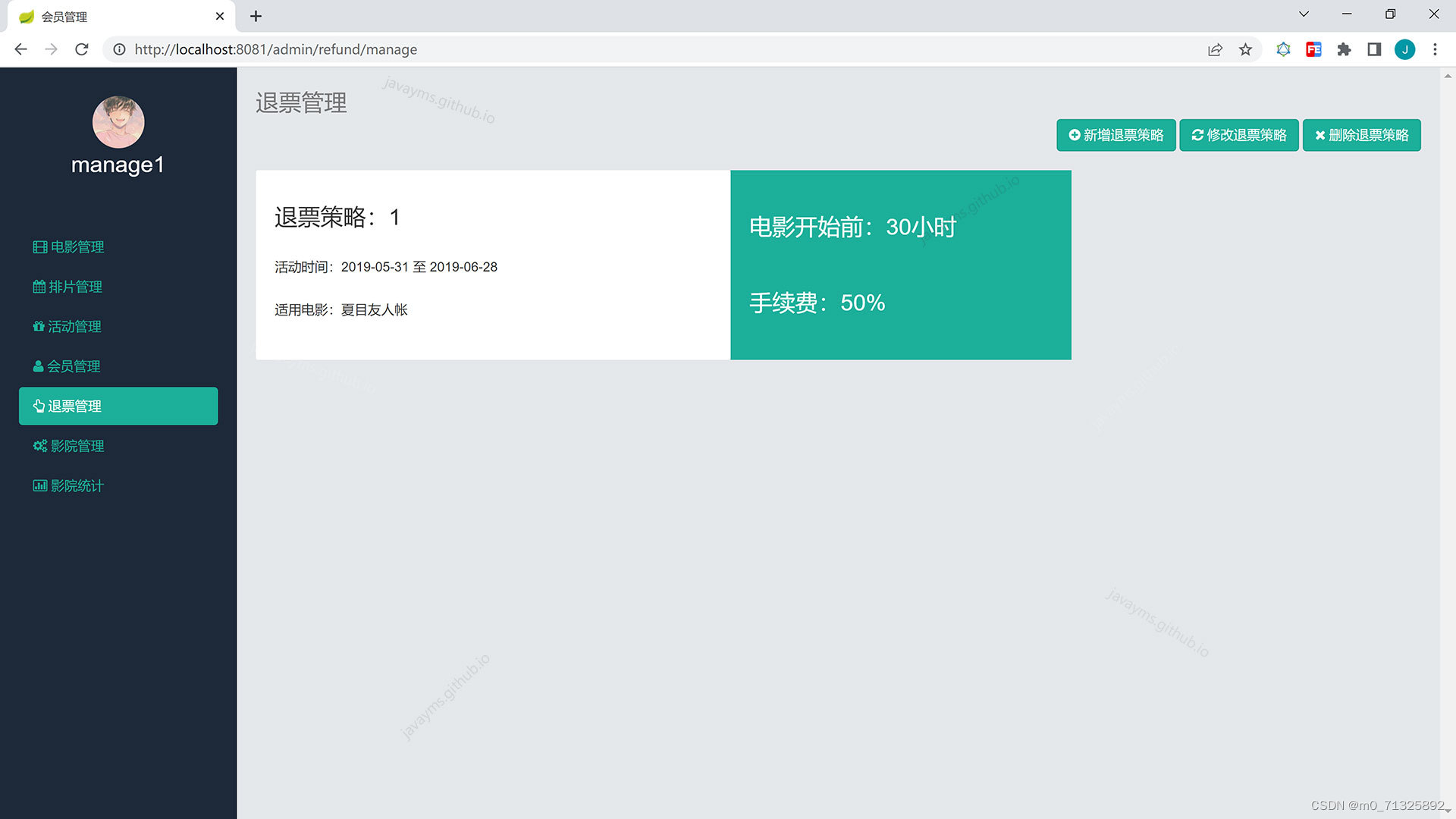Image resolution: width=1456 pixels, height=819 pixels.
Task: Open a new browser tab
Action: [256, 16]
